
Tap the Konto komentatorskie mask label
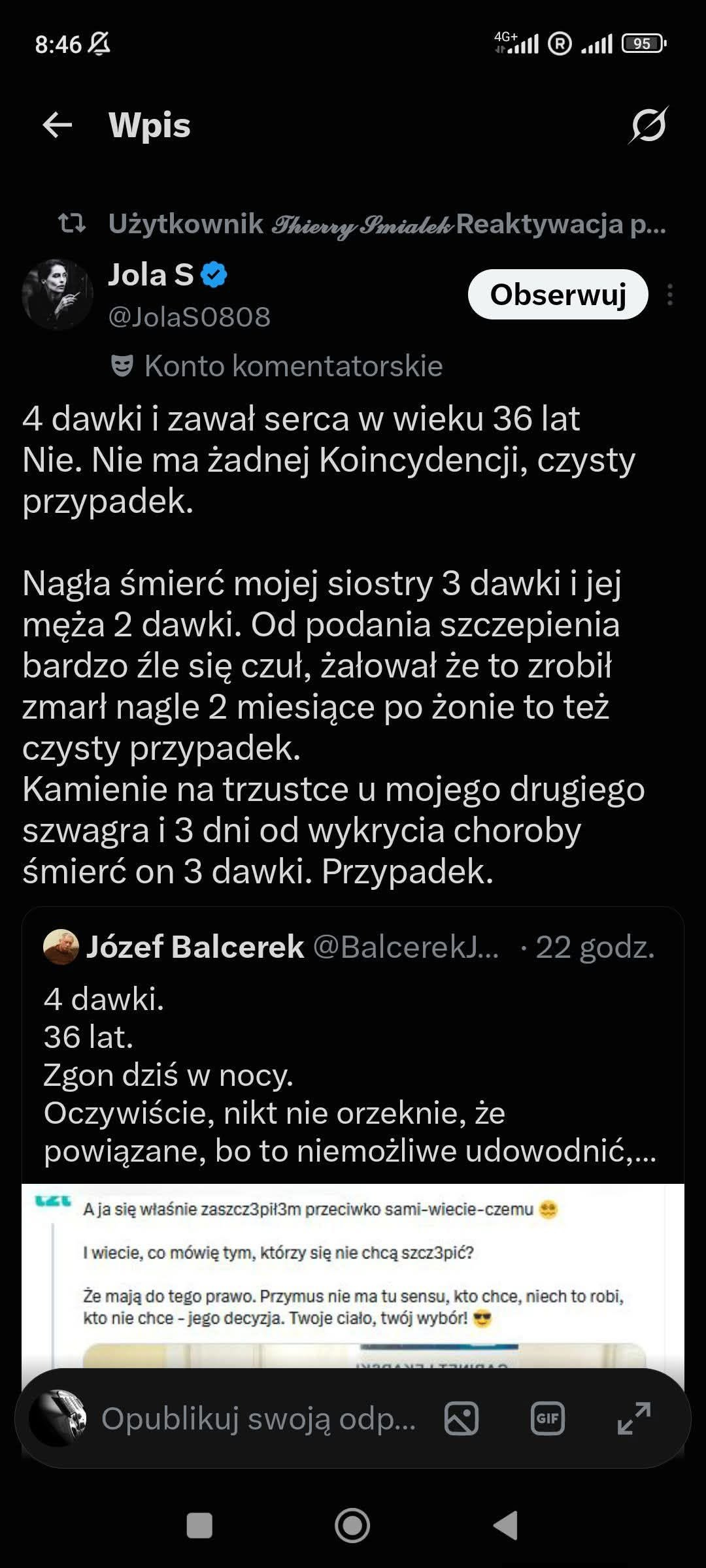pos(277,366)
